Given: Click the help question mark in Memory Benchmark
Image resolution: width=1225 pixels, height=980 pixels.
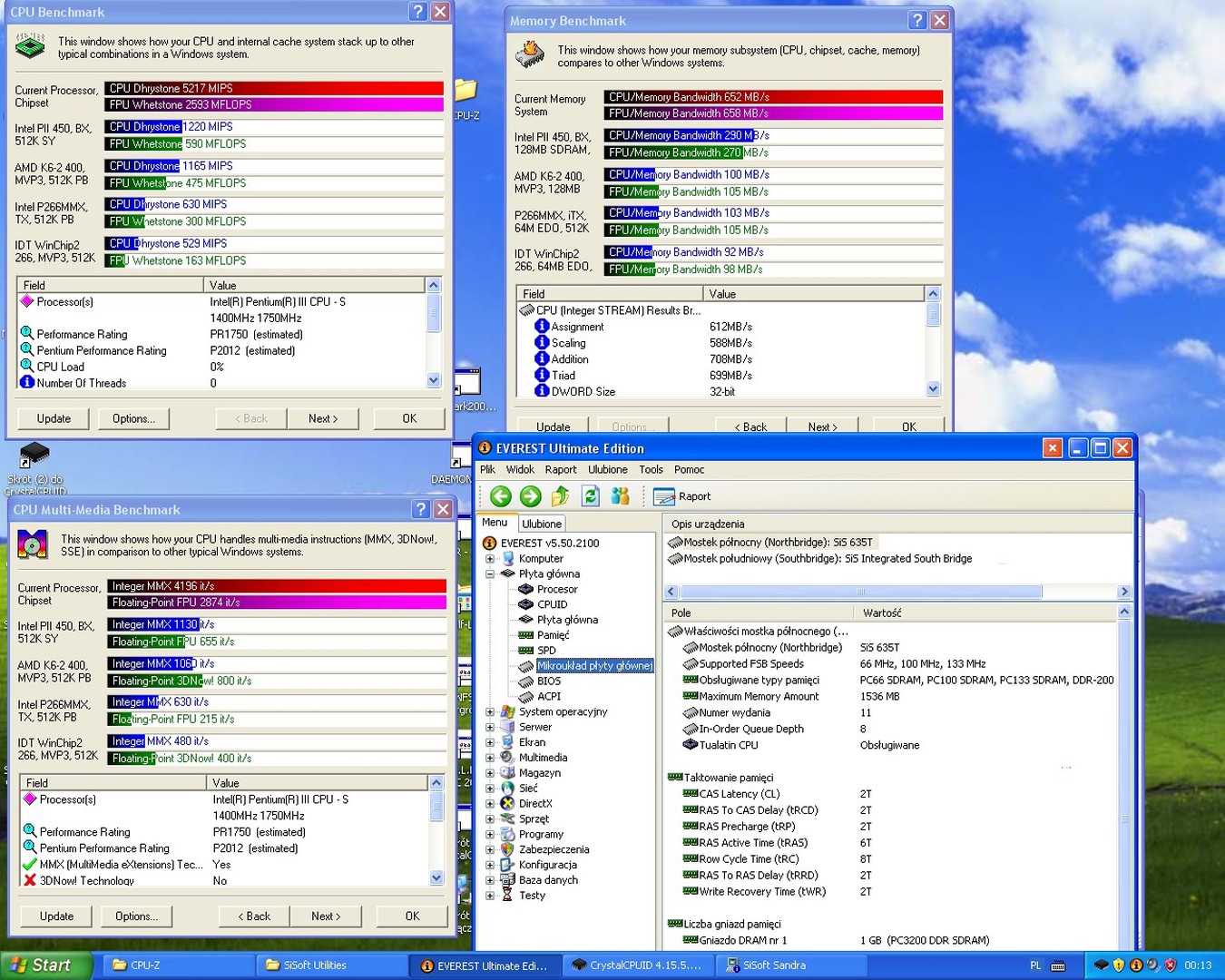Looking at the screenshot, I should point(917,20).
